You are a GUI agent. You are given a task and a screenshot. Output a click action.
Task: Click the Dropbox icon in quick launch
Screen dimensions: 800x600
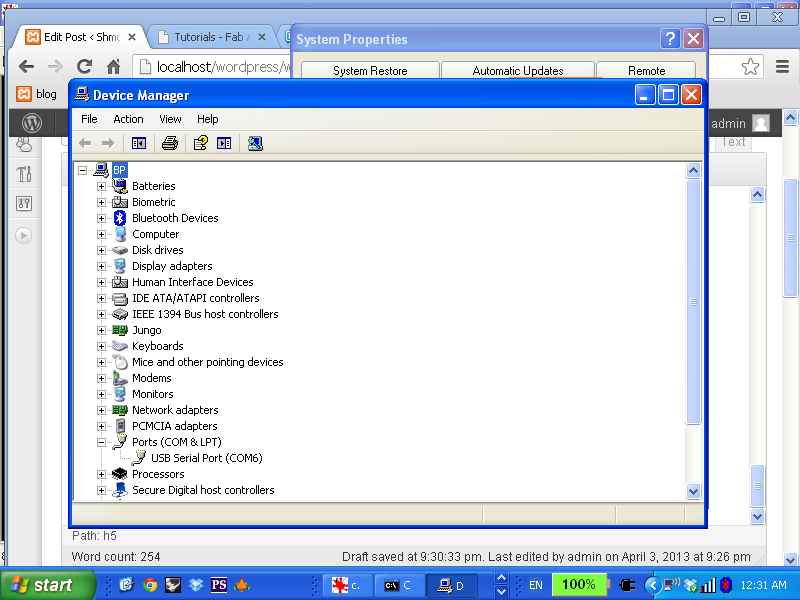[x=196, y=585]
